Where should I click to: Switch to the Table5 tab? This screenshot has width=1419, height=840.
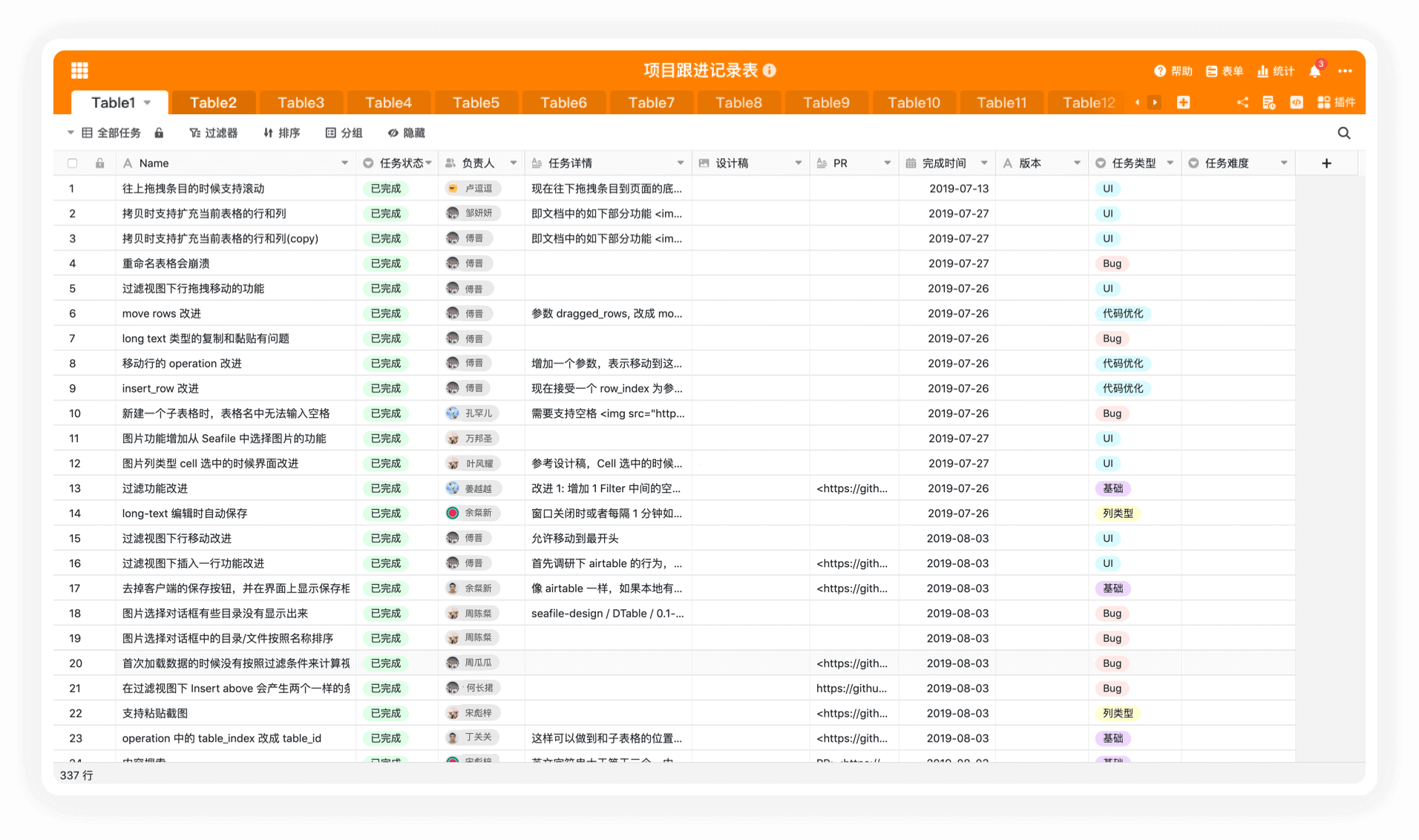coord(476,102)
